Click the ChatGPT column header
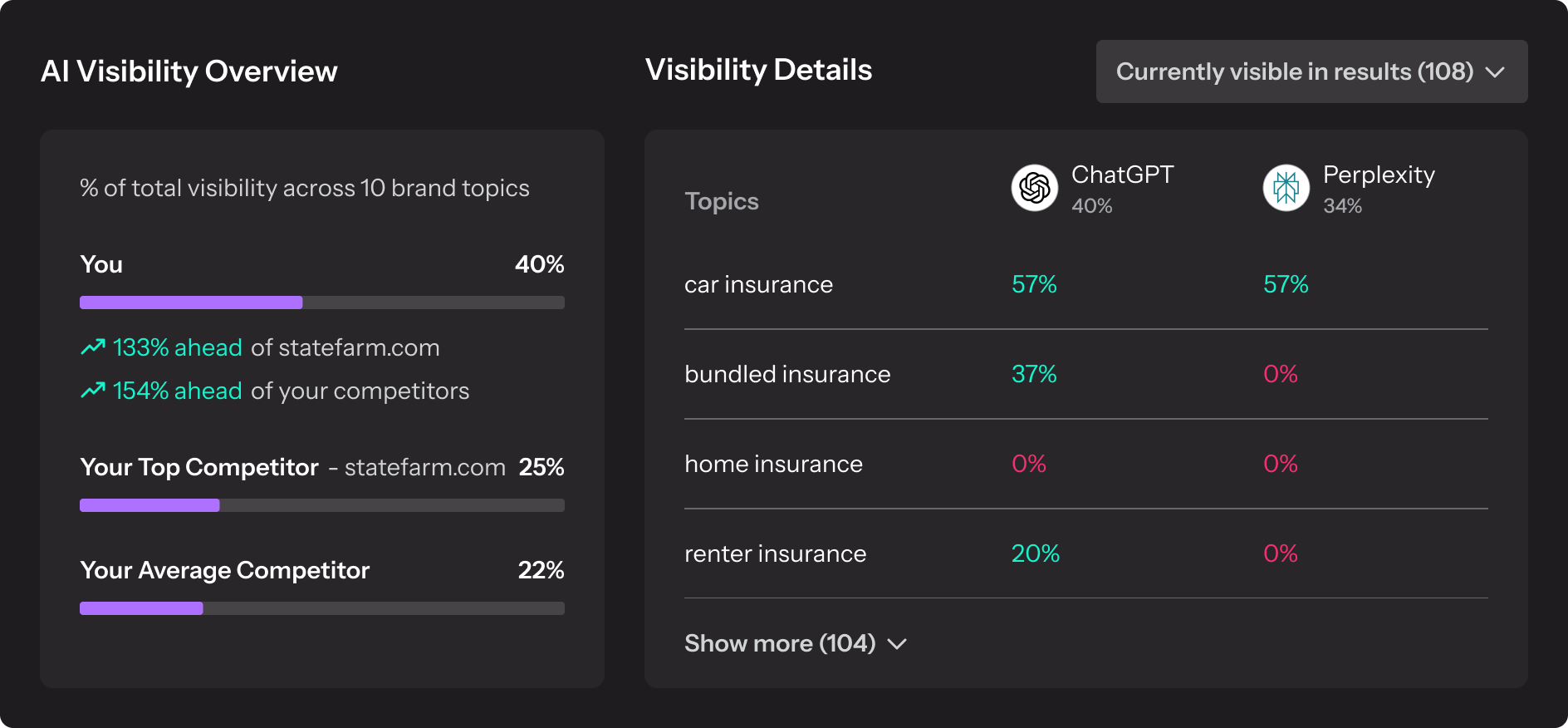1568x728 pixels. point(1122,175)
